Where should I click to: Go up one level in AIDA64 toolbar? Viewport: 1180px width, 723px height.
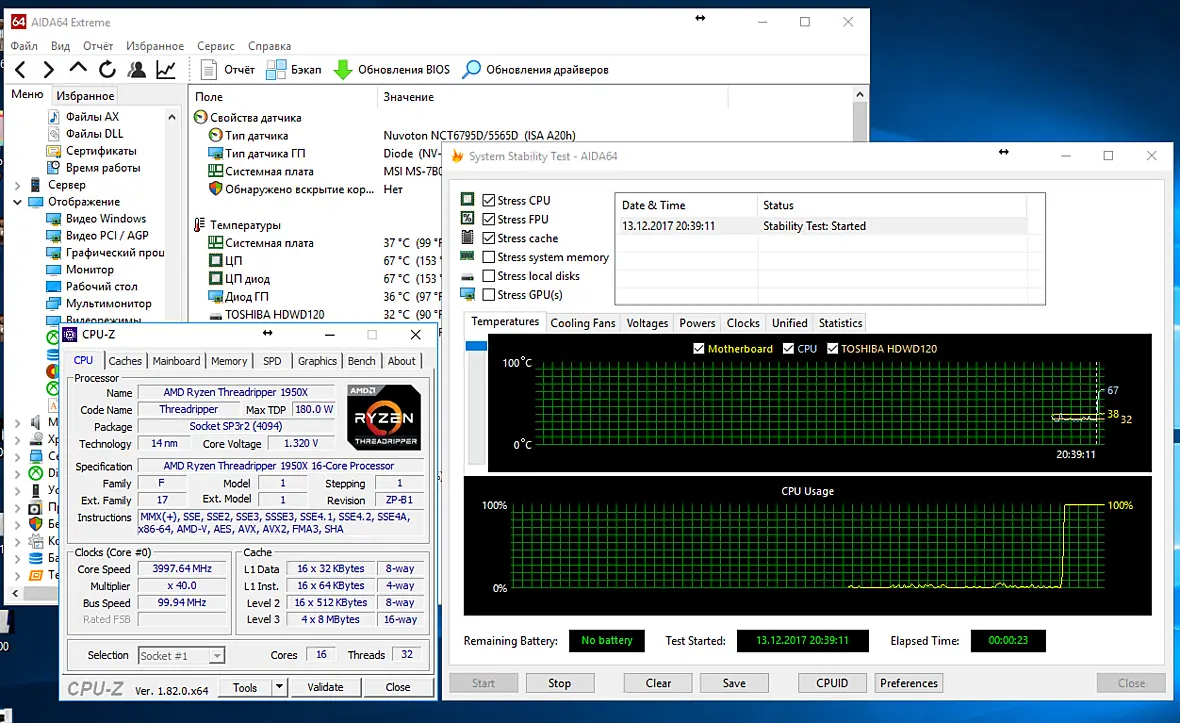pos(78,68)
